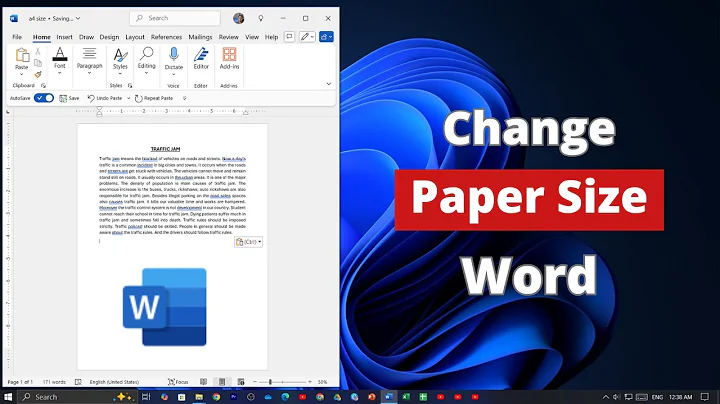
Task: Switch to the Layout tab
Action: click(135, 37)
